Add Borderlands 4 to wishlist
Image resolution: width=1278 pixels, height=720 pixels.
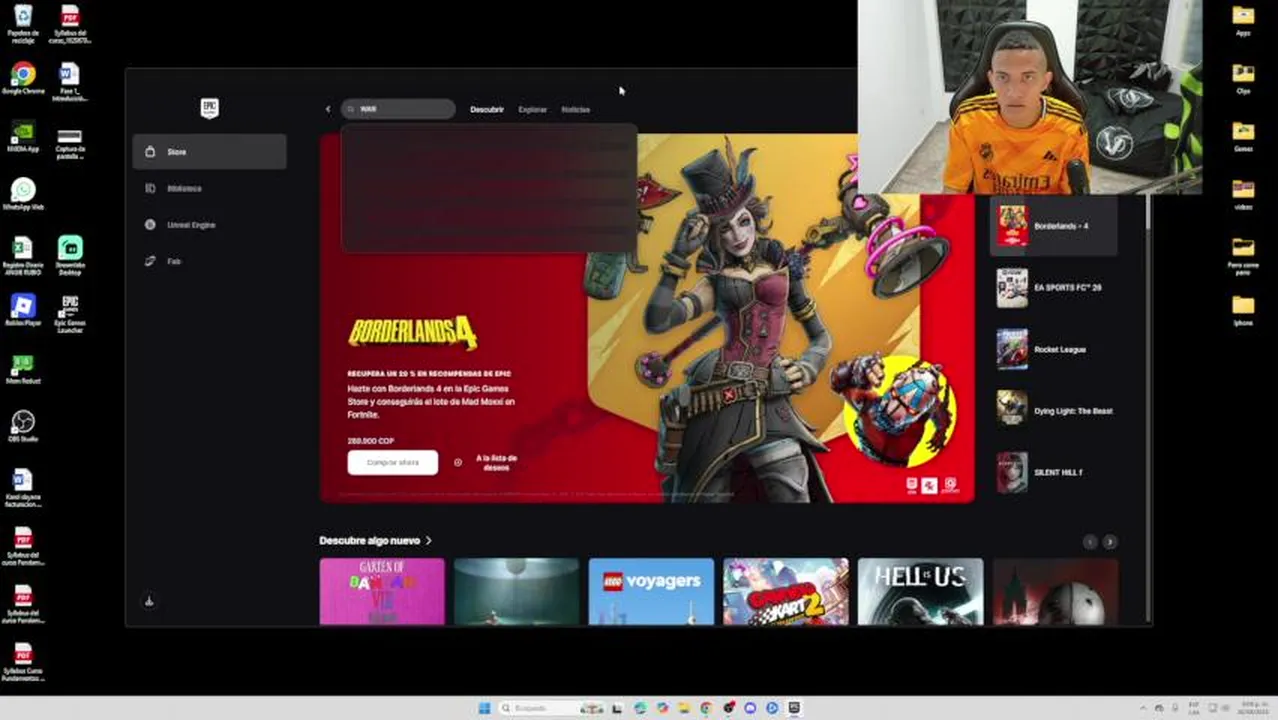click(486, 463)
